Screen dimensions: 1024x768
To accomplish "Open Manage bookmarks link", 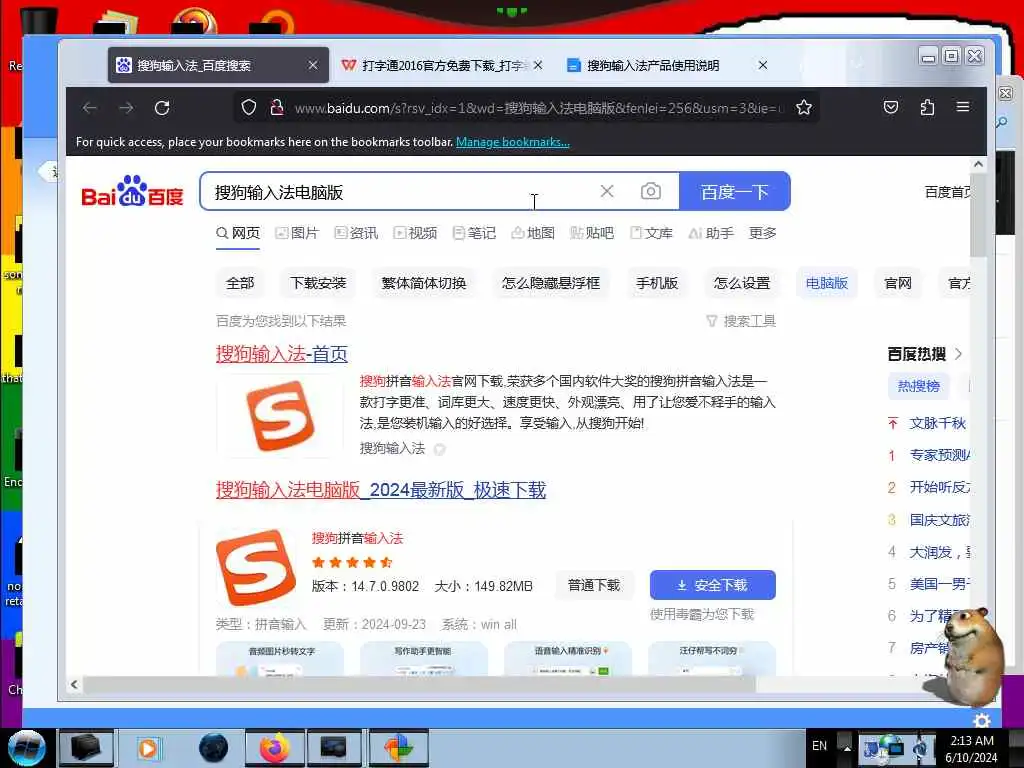I will (x=513, y=142).
